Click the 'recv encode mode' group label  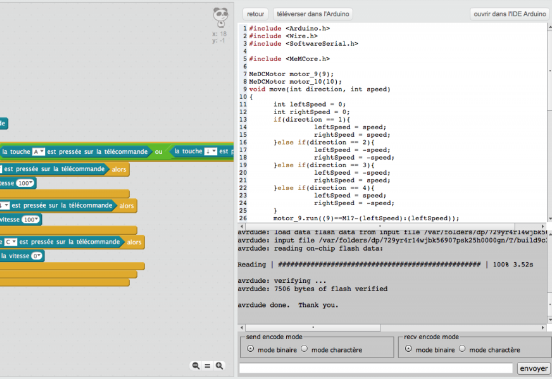coord(431,337)
